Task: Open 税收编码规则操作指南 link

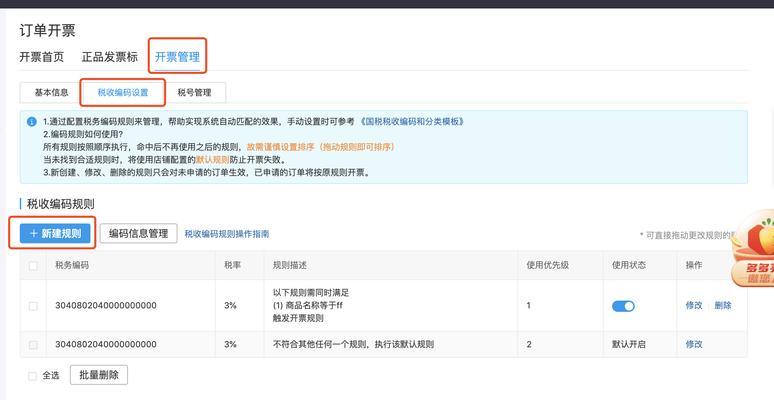Action: coord(227,234)
